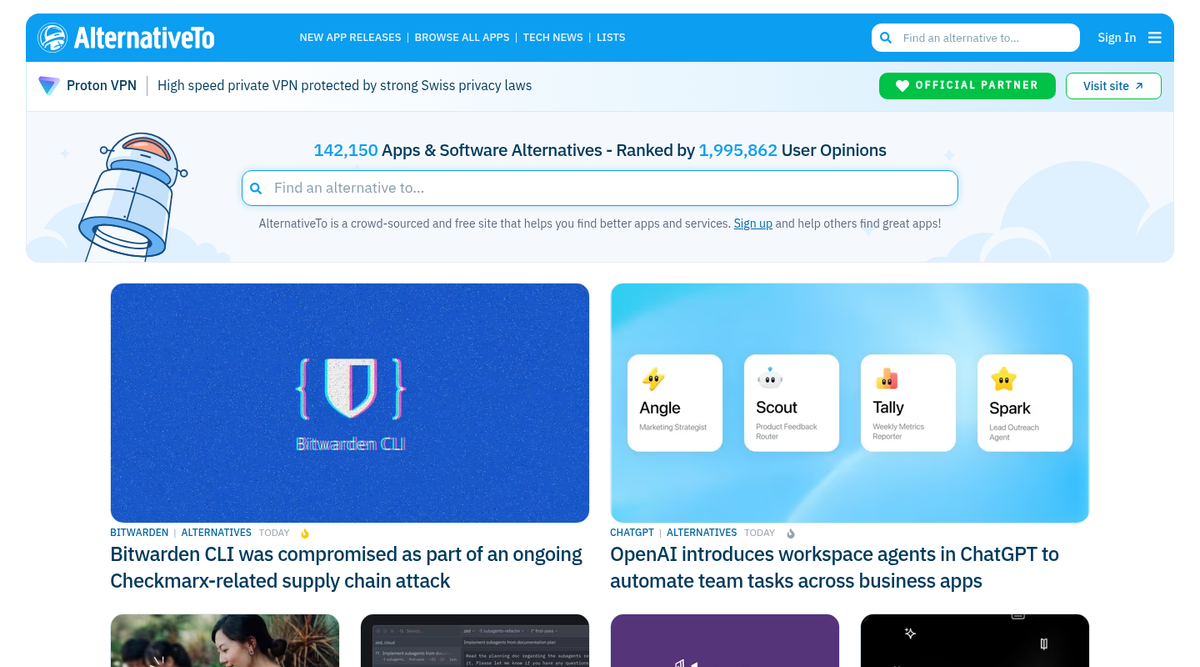Click the external-link arrow on Visit site

point(1139,86)
